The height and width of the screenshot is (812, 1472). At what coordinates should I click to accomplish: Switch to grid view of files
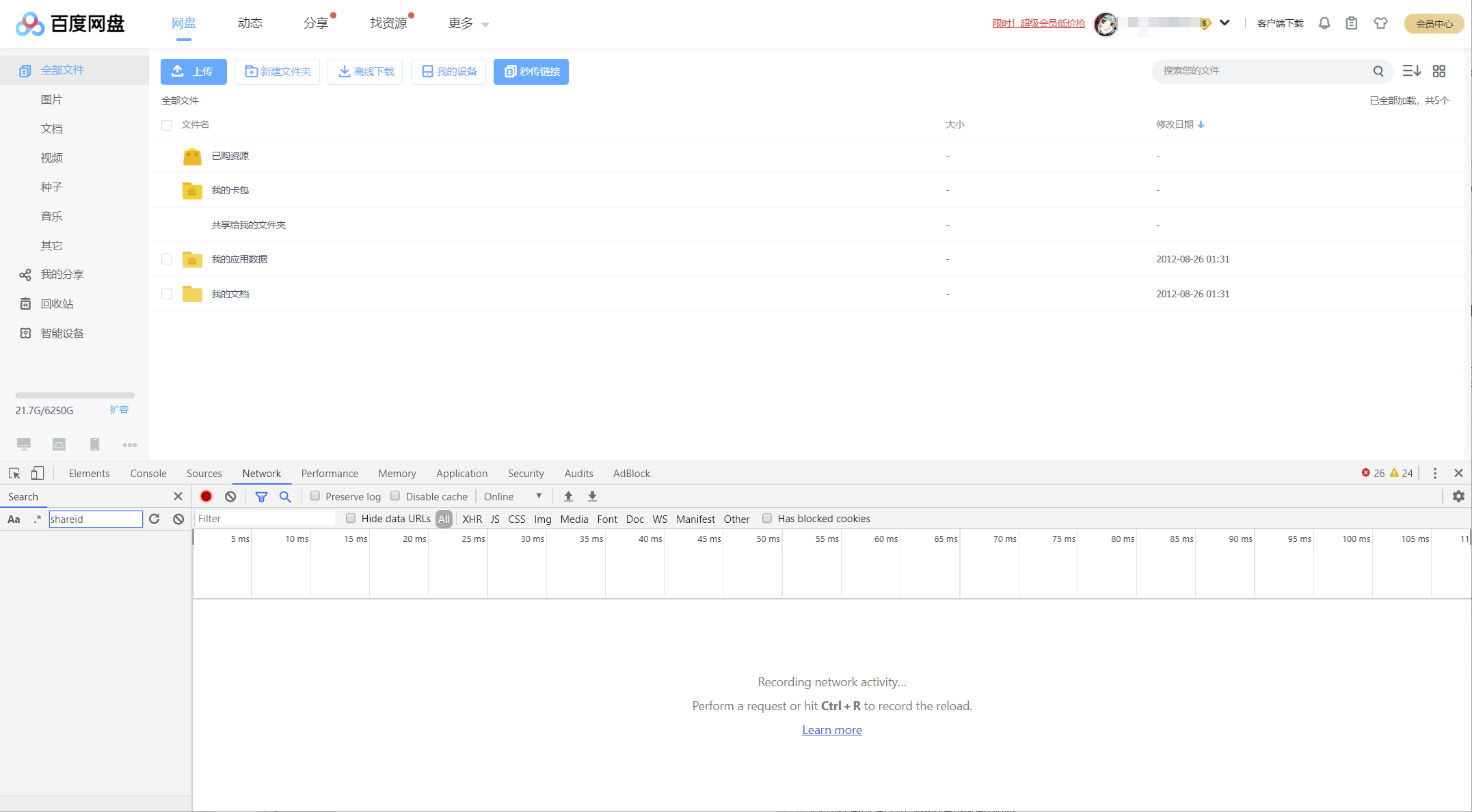point(1439,71)
